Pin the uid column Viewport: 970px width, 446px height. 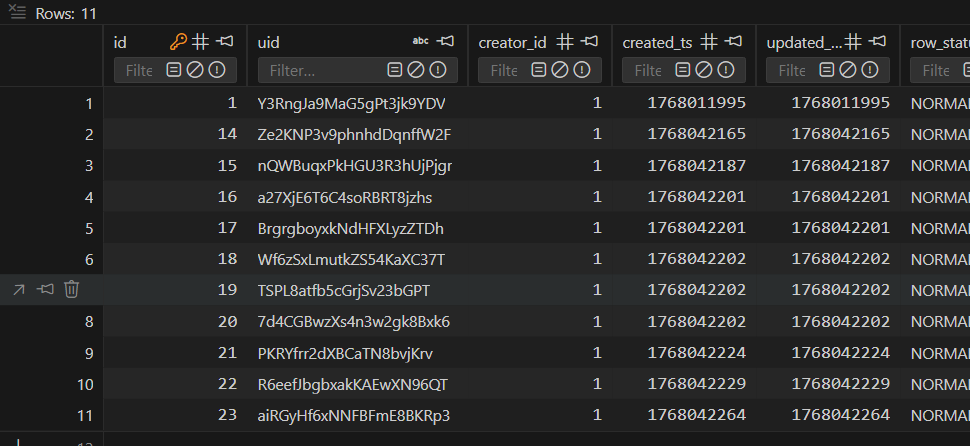[x=445, y=41]
